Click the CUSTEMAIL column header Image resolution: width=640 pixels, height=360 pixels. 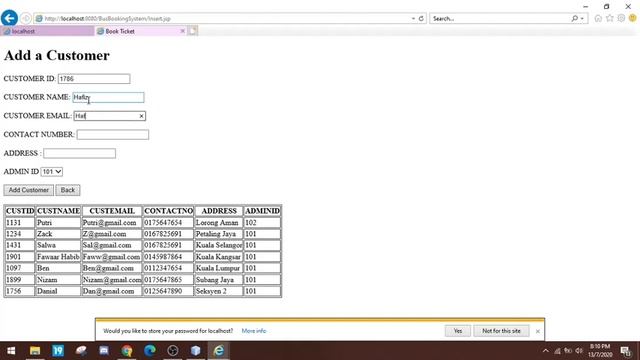click(112, 211)
